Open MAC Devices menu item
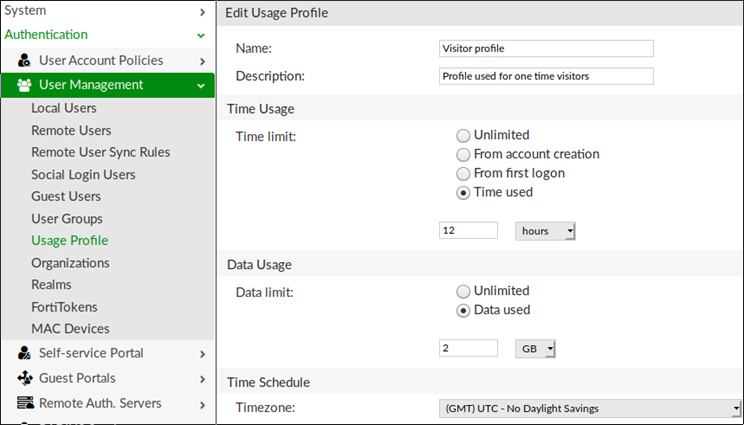 click(70, 328)
